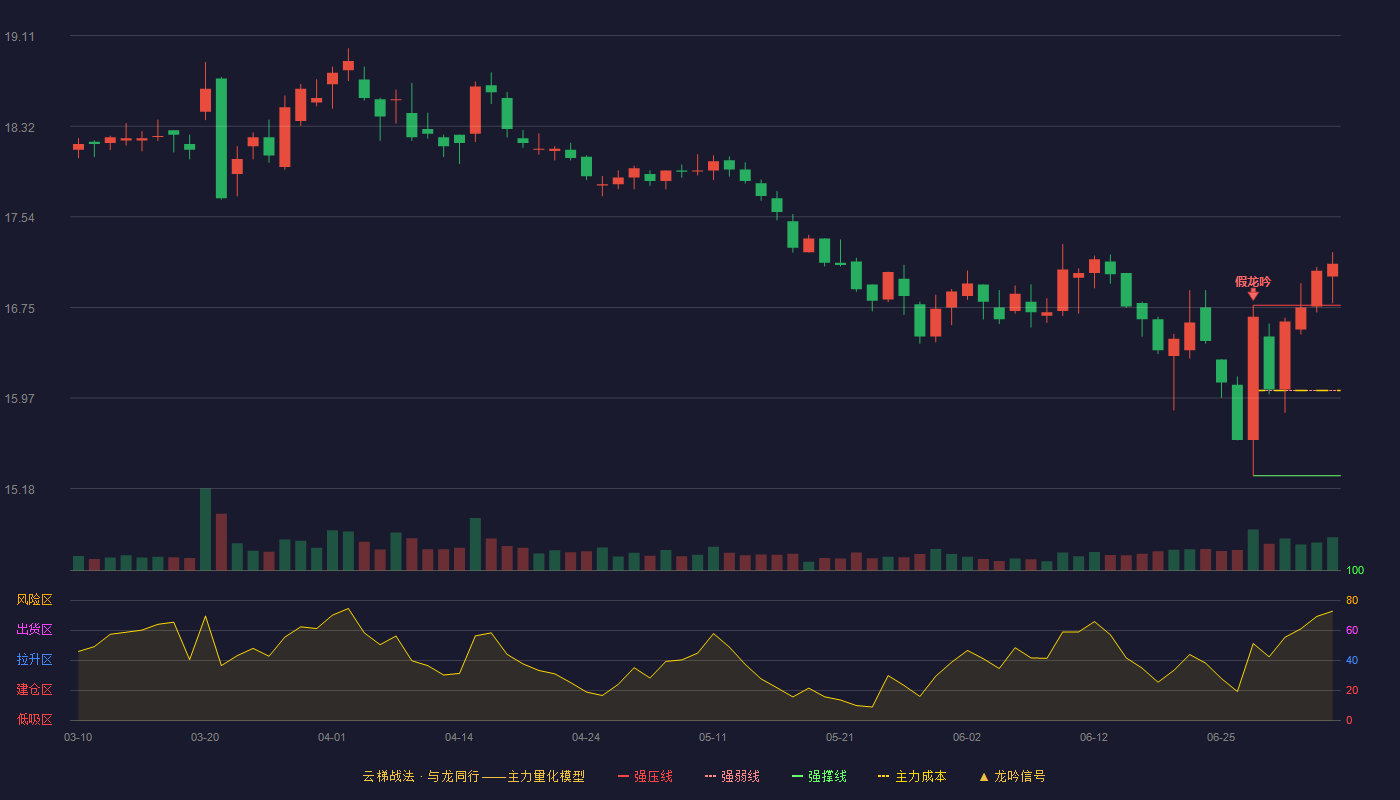Click the 05-11 date label
The height and width of the screenshot is (800, 1400).
pyautogui.click(x=713, y=737)
